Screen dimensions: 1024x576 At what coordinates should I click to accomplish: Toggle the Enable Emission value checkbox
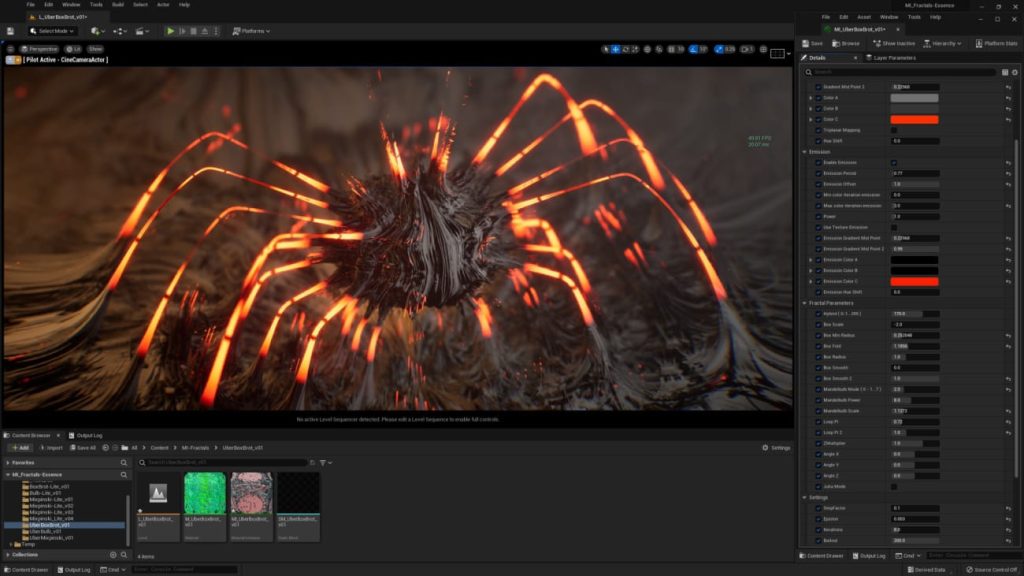(894, 162)
